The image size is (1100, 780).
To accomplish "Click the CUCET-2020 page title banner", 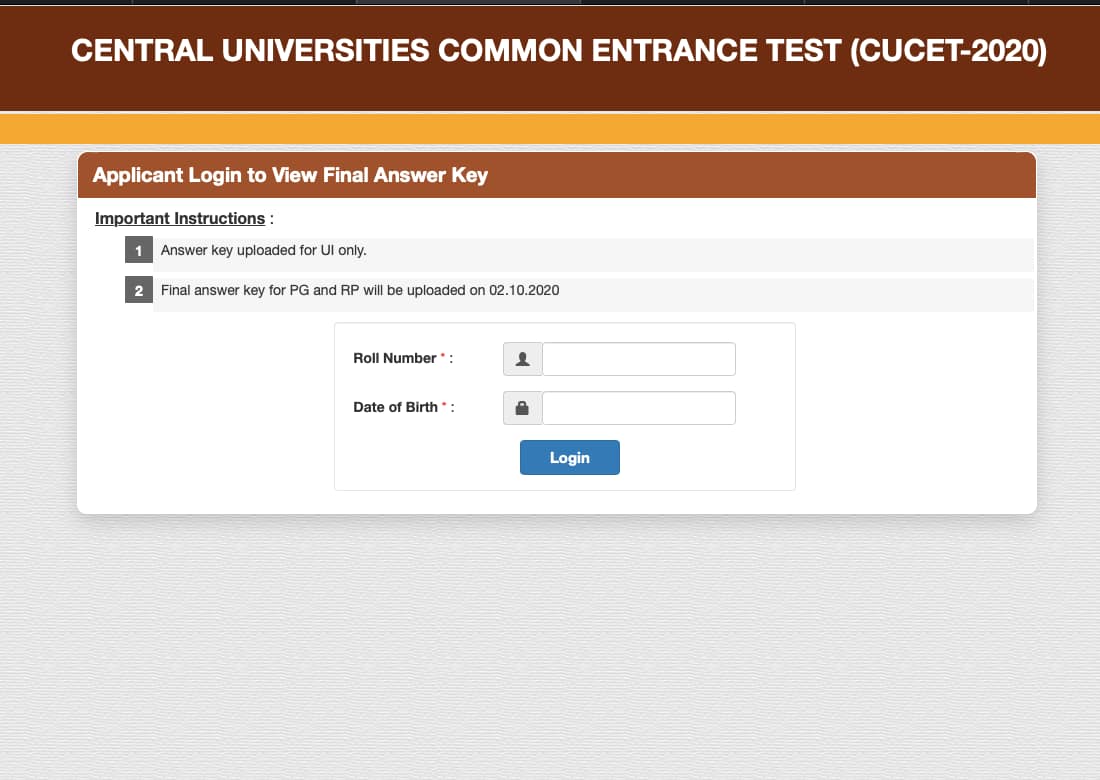I will click(558, 52).
